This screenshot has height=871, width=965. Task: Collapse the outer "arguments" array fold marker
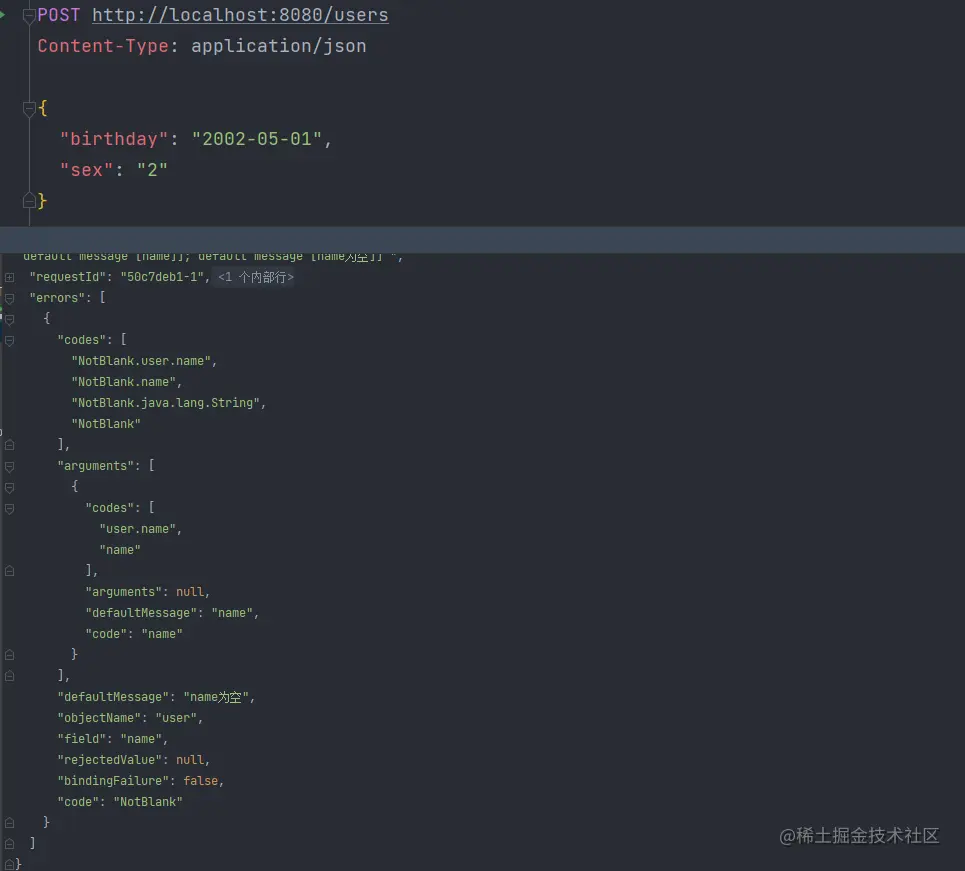pos(10,467)
